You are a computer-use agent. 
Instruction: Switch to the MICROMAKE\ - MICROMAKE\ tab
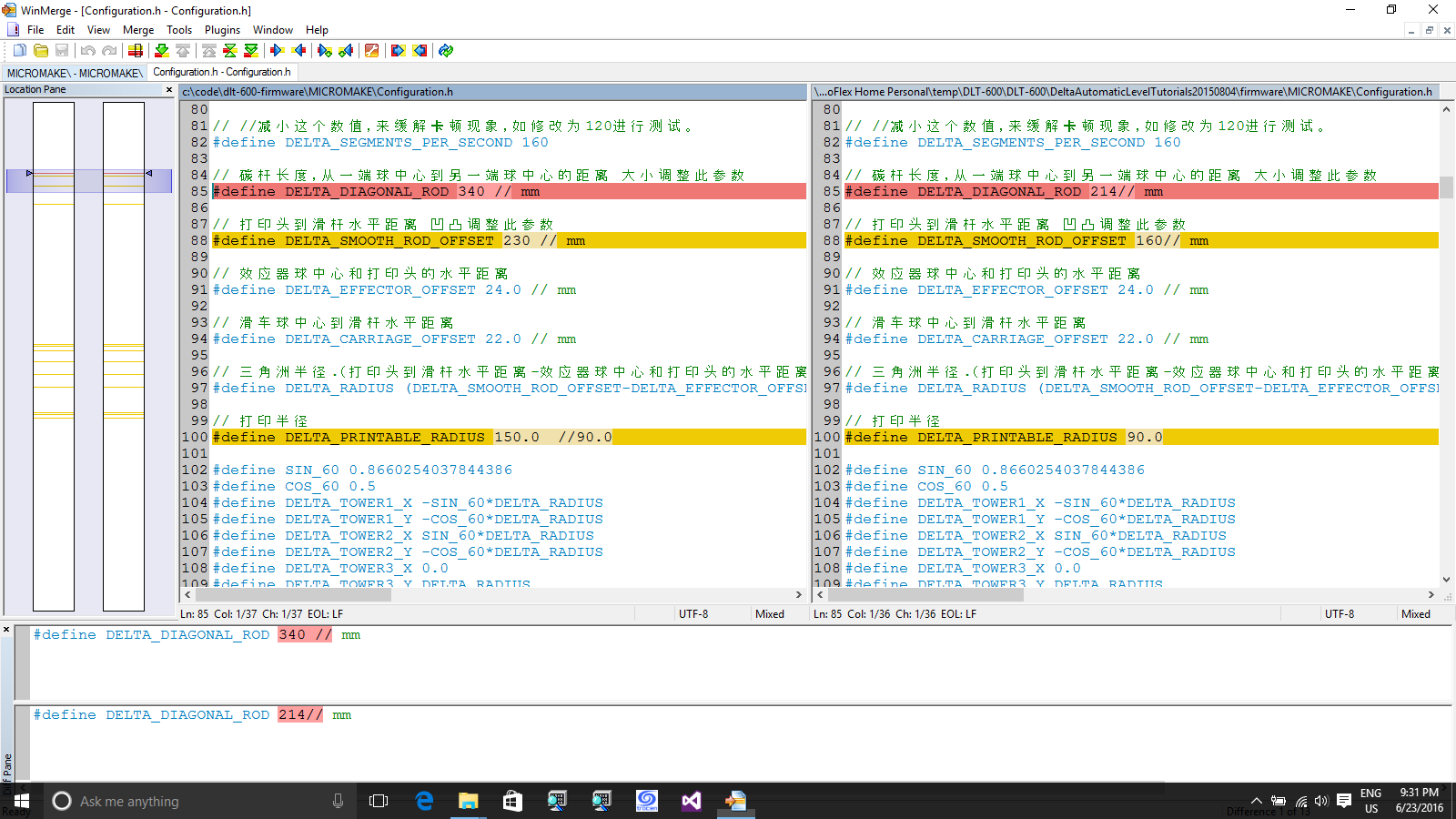tap(75, 73)
